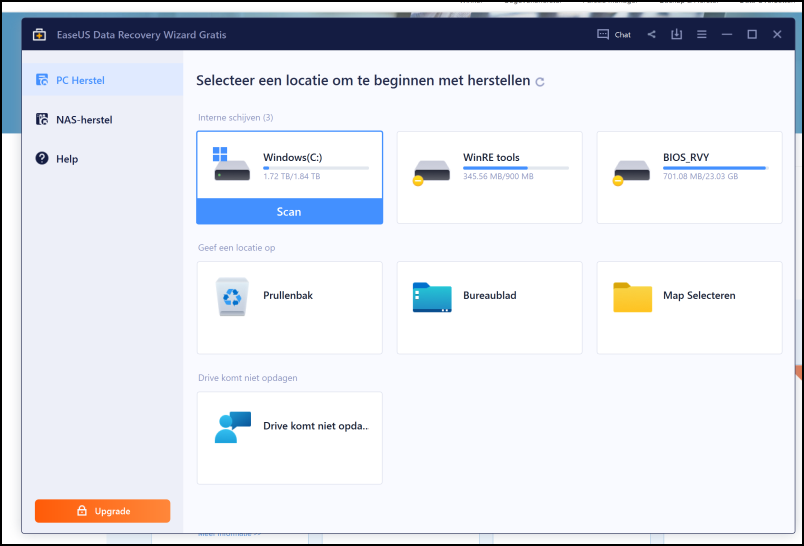Click the Upgrade button

coord(103,511)
